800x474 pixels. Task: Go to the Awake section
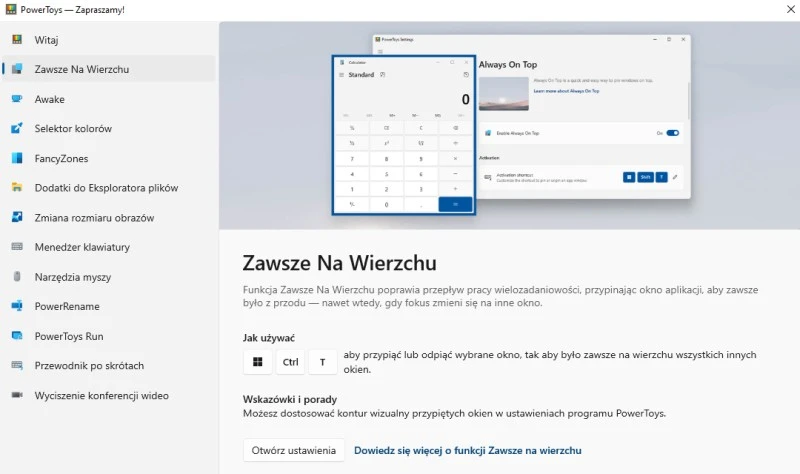(x=109, y=99)
